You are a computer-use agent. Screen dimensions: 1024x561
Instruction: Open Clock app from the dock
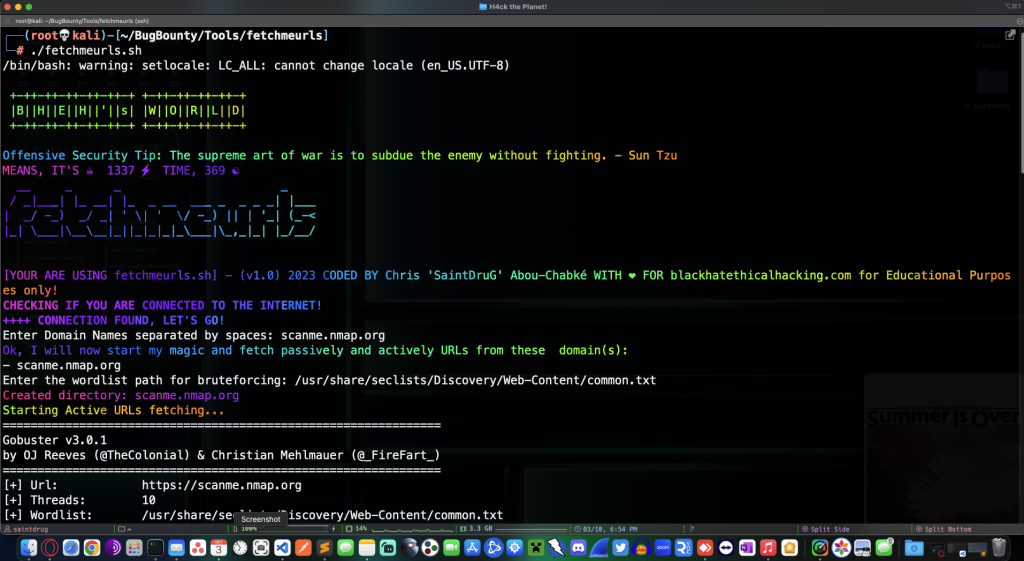tap(240, 547)
